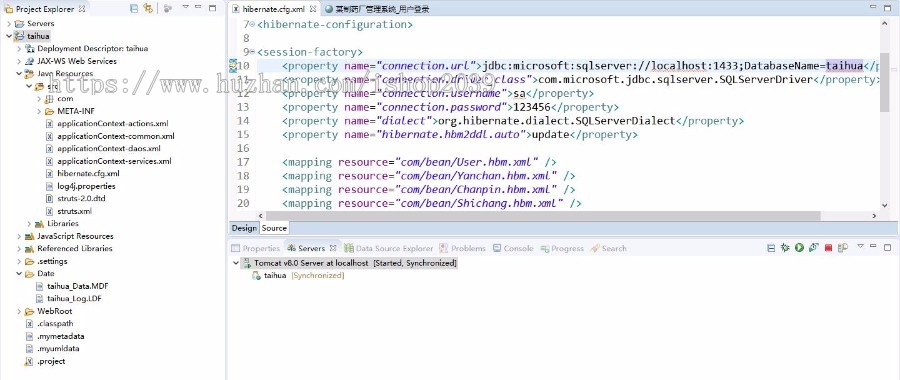Expand the .settings folder
This screenshot has height=380, width=900.
(x=19, y=261)
